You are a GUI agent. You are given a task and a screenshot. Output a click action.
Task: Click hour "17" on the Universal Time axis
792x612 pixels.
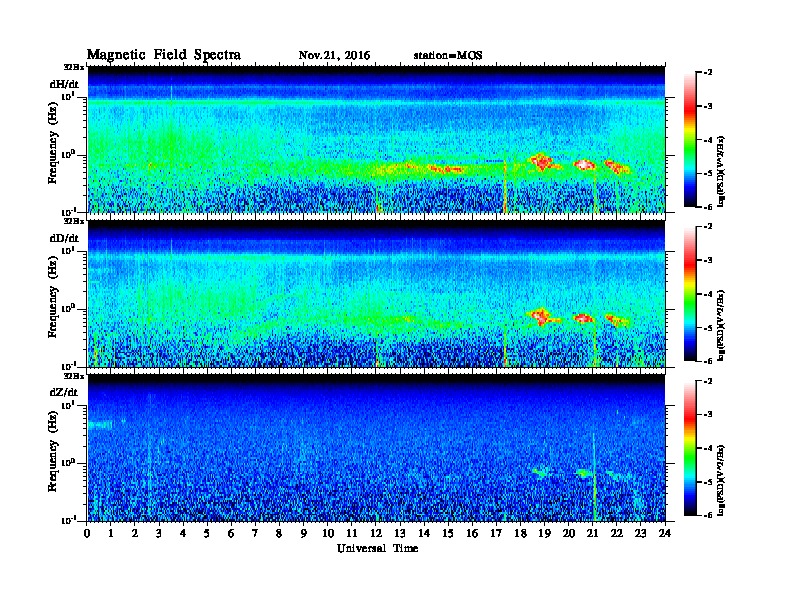click(496, 533)
